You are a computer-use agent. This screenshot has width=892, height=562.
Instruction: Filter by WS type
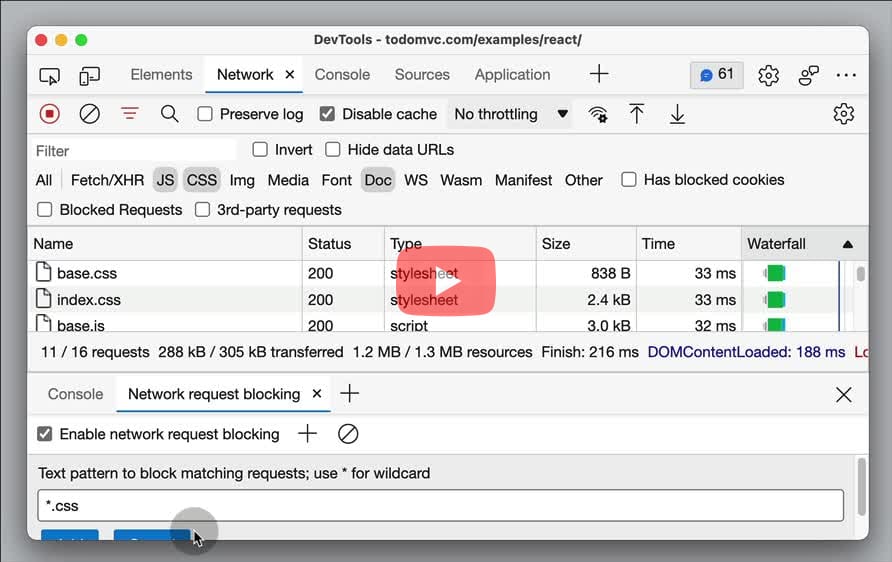coord(416,180)
